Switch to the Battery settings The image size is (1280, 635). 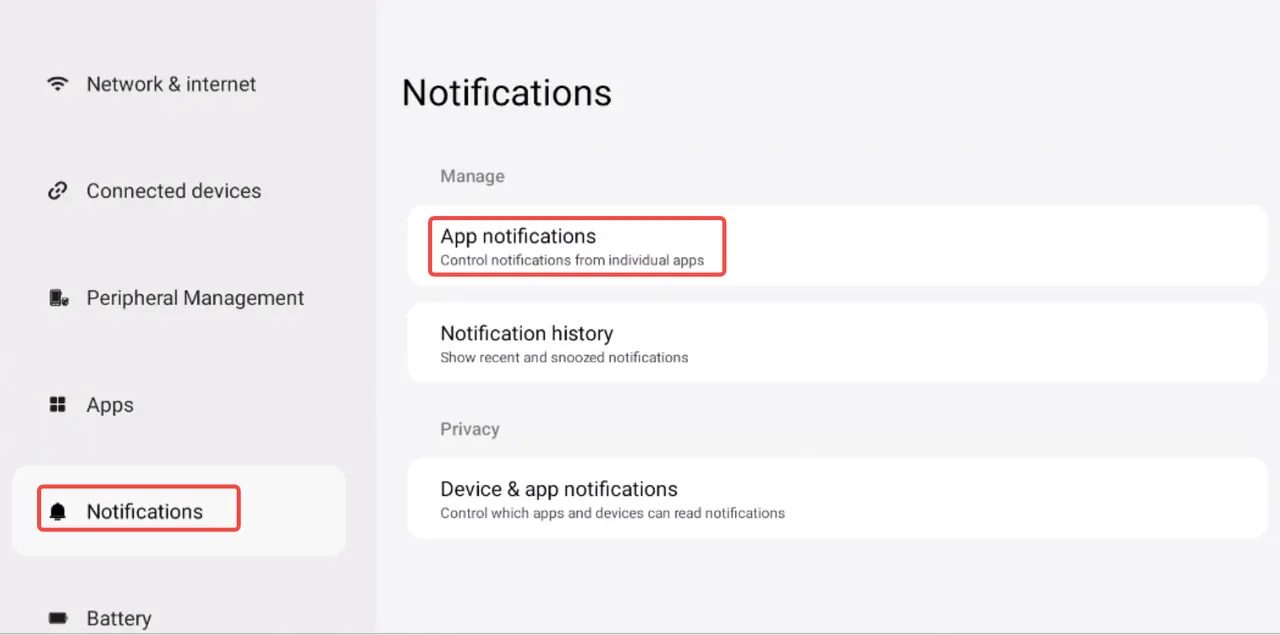pos(118,618)
